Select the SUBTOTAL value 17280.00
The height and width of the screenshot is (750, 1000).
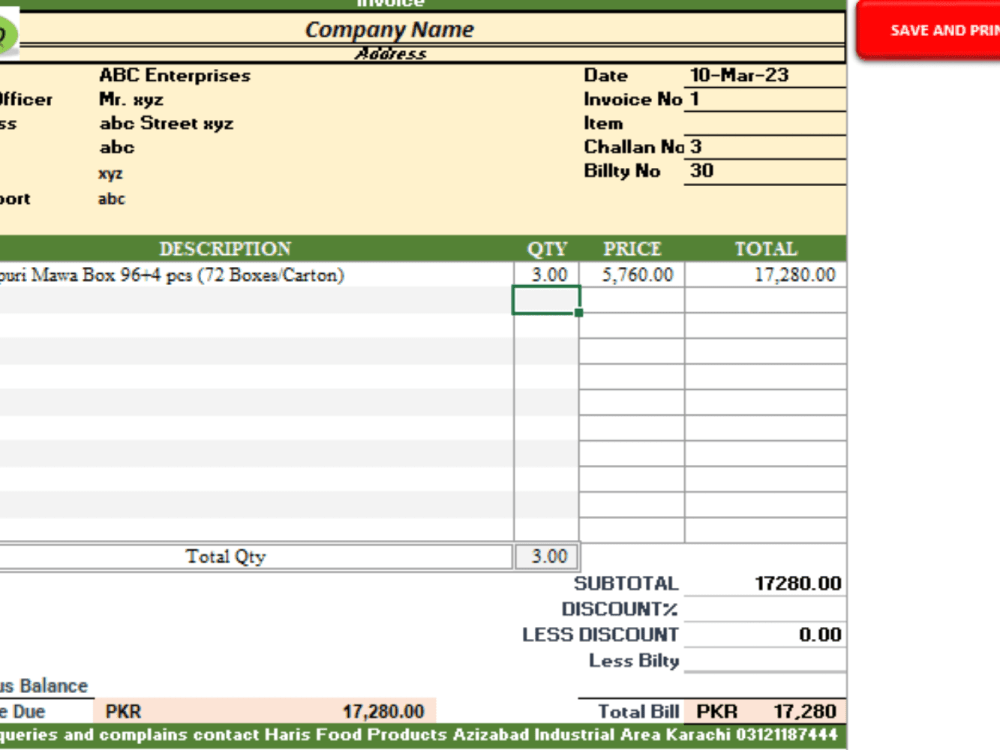[x=765, y=584]
